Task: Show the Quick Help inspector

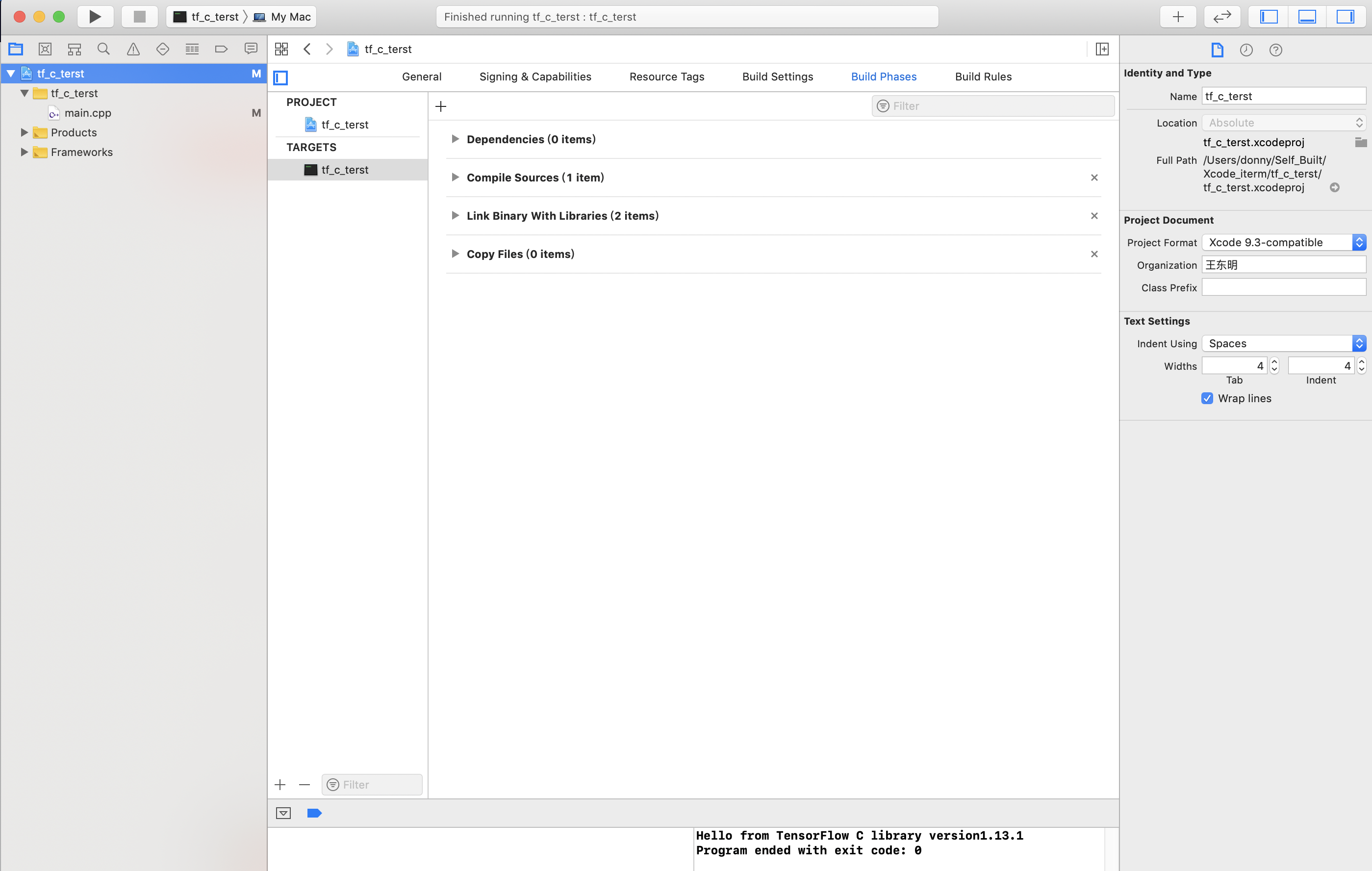Action: coord(1275,50)
